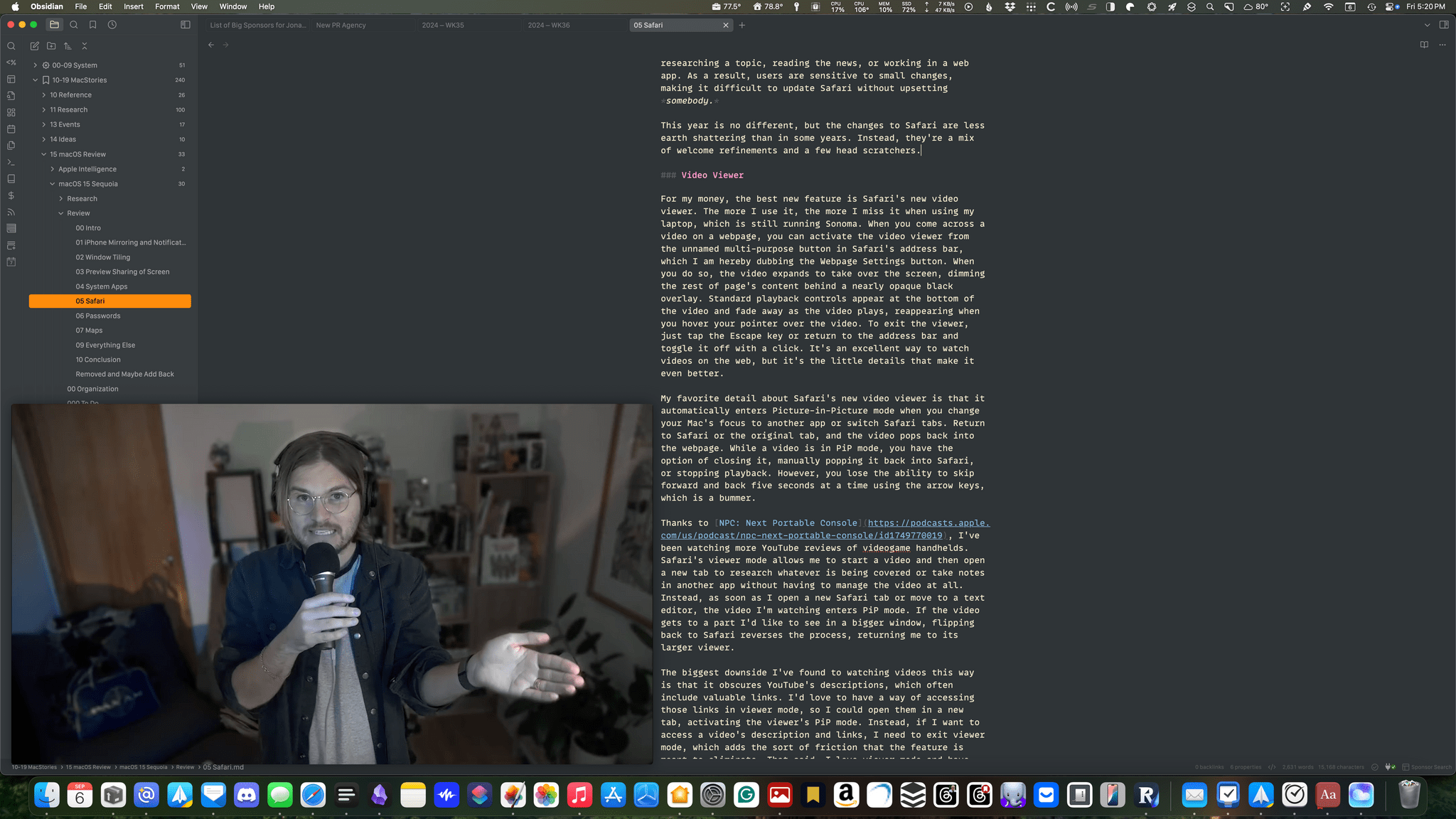The image size is (1456, 819).
Task: Open the recent files clock icon
Action: (112, 25)
